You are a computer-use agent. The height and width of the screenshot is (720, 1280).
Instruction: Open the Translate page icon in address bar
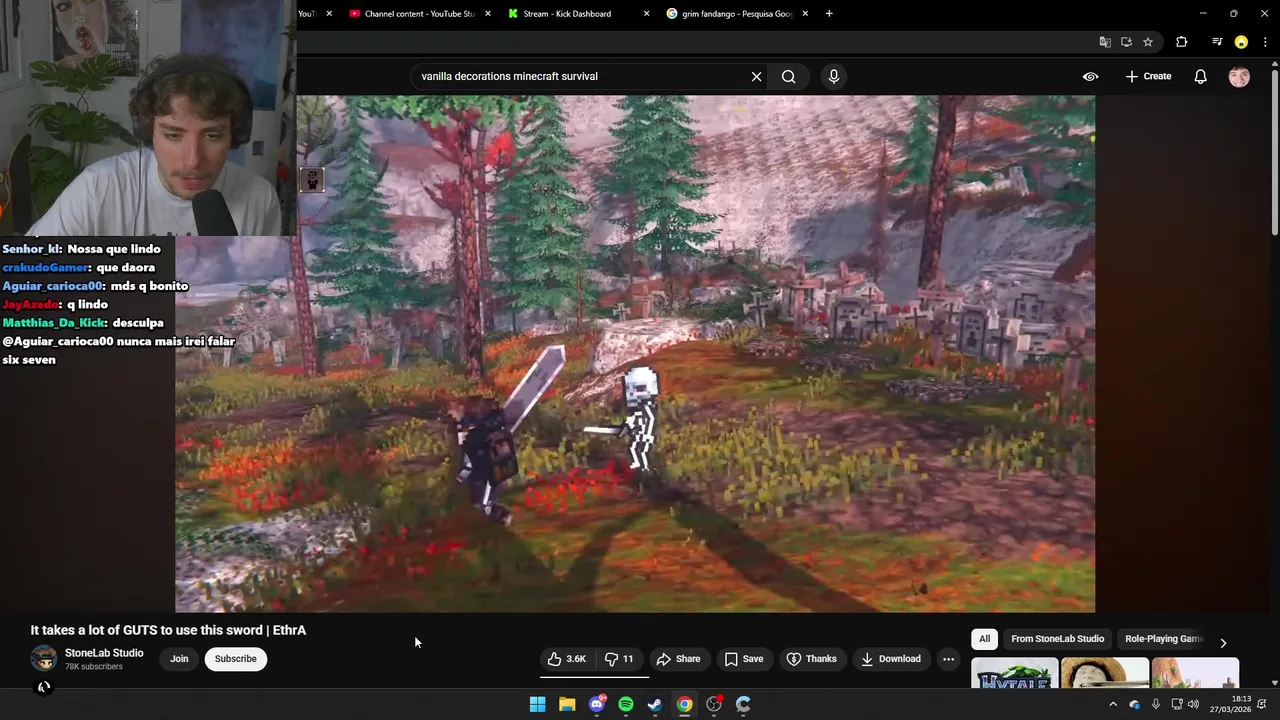pyautogui.click(x=1105, y=42)
